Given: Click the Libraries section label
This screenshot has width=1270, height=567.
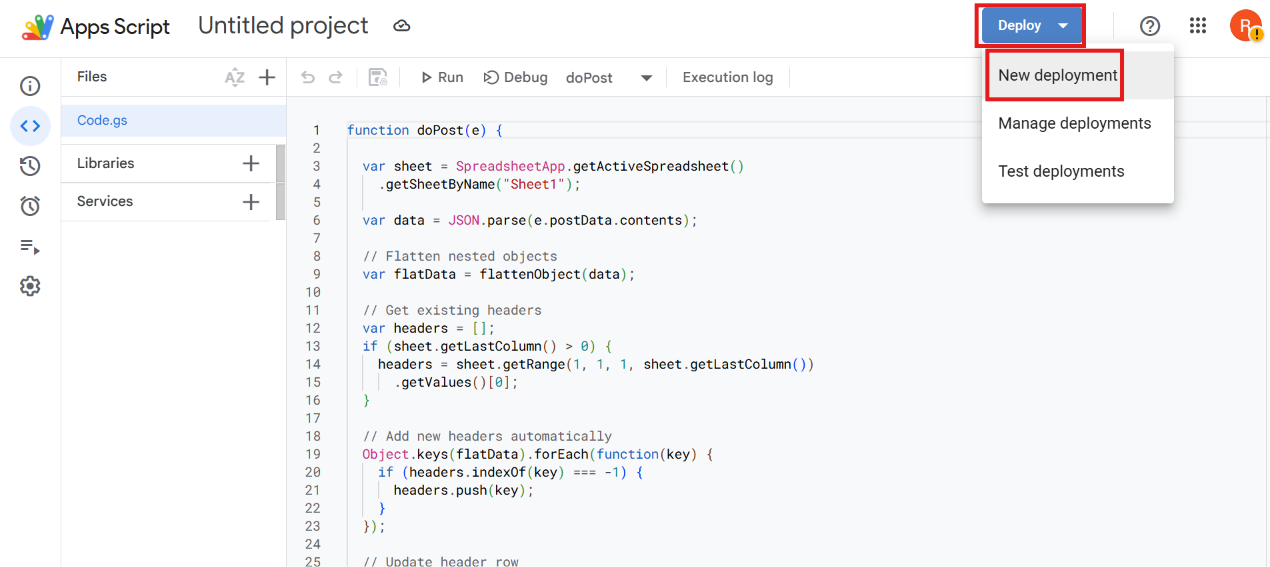Looking at the screenshot, I should 105,163.
